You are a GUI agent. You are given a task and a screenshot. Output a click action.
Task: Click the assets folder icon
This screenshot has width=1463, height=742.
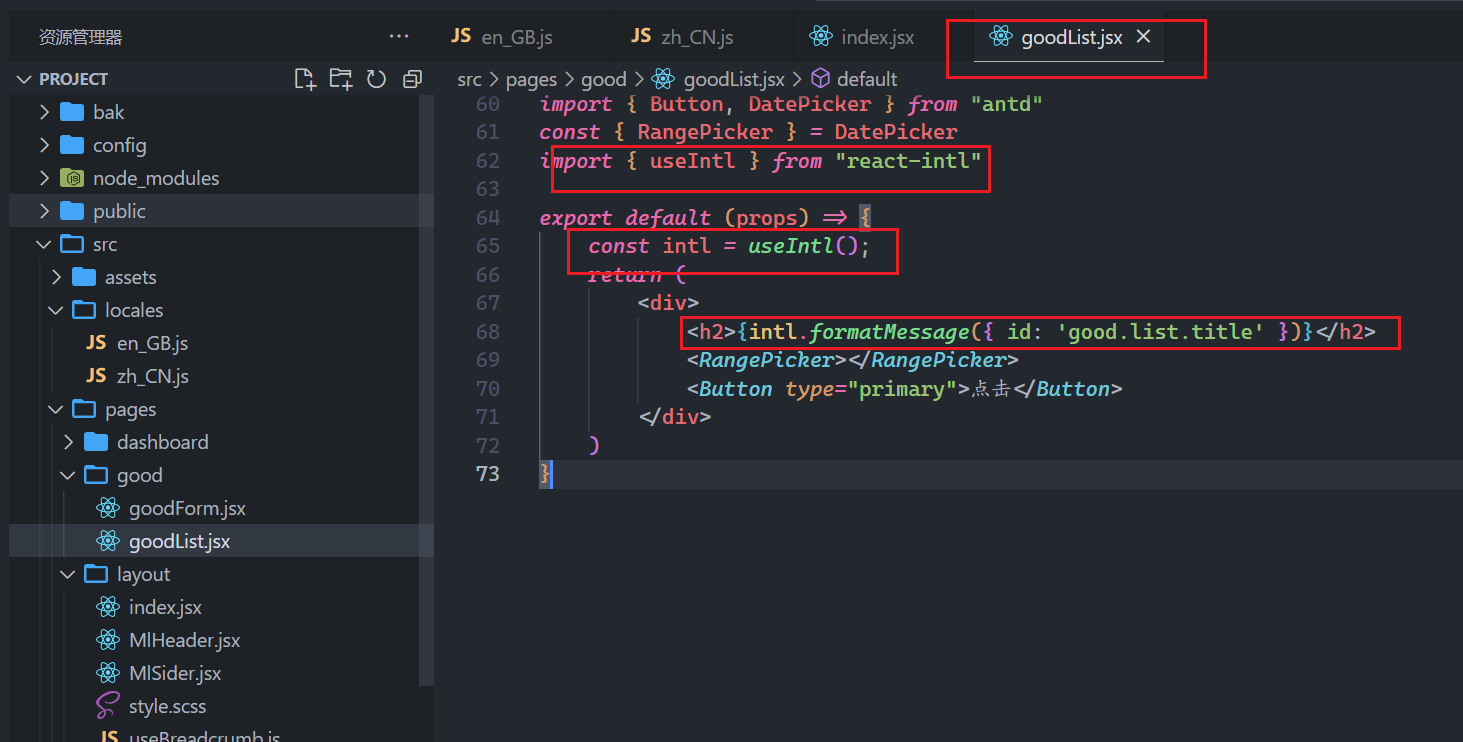84,277
